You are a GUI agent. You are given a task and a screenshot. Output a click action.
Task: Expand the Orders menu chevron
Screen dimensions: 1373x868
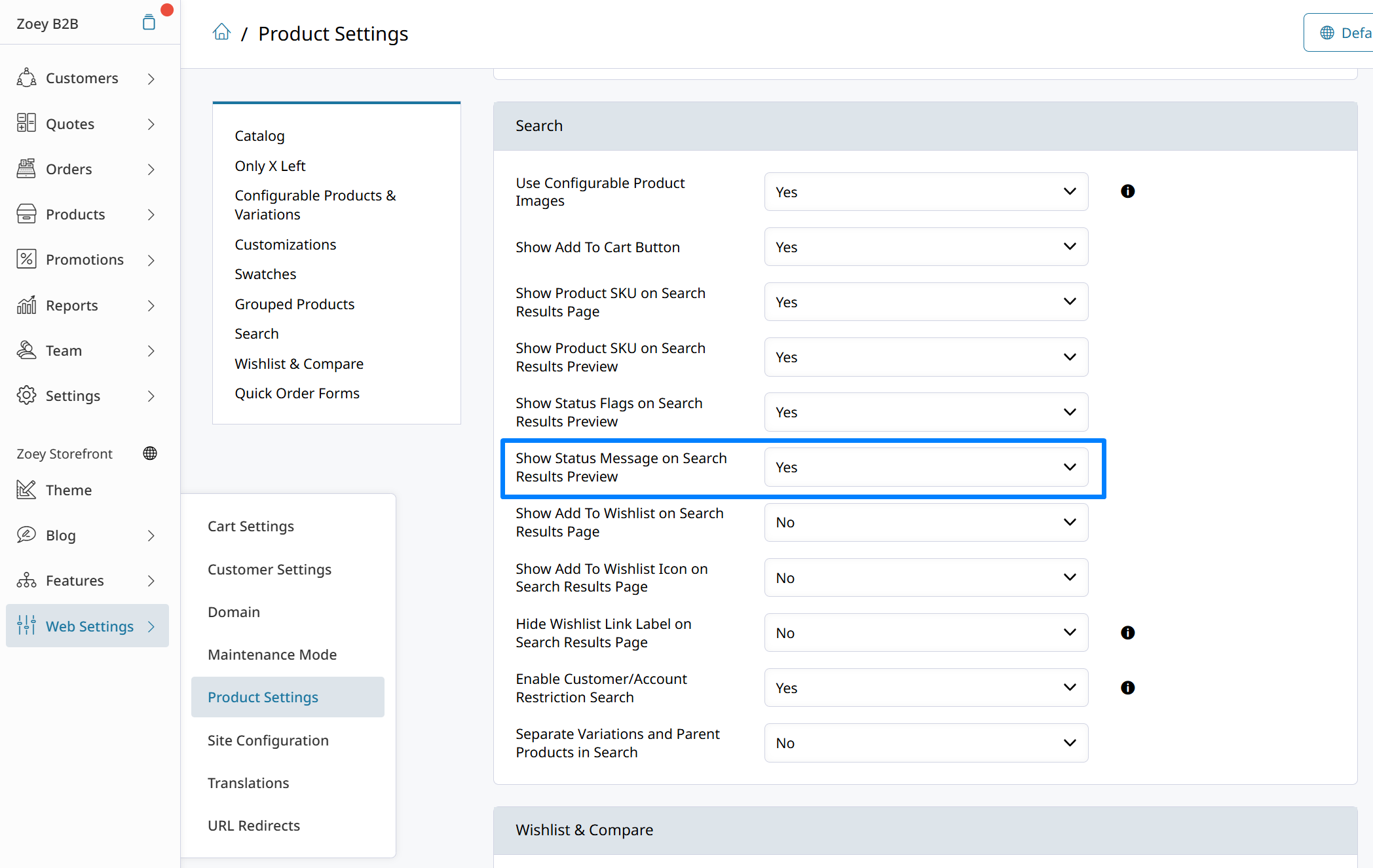click(x=151, y=169)
